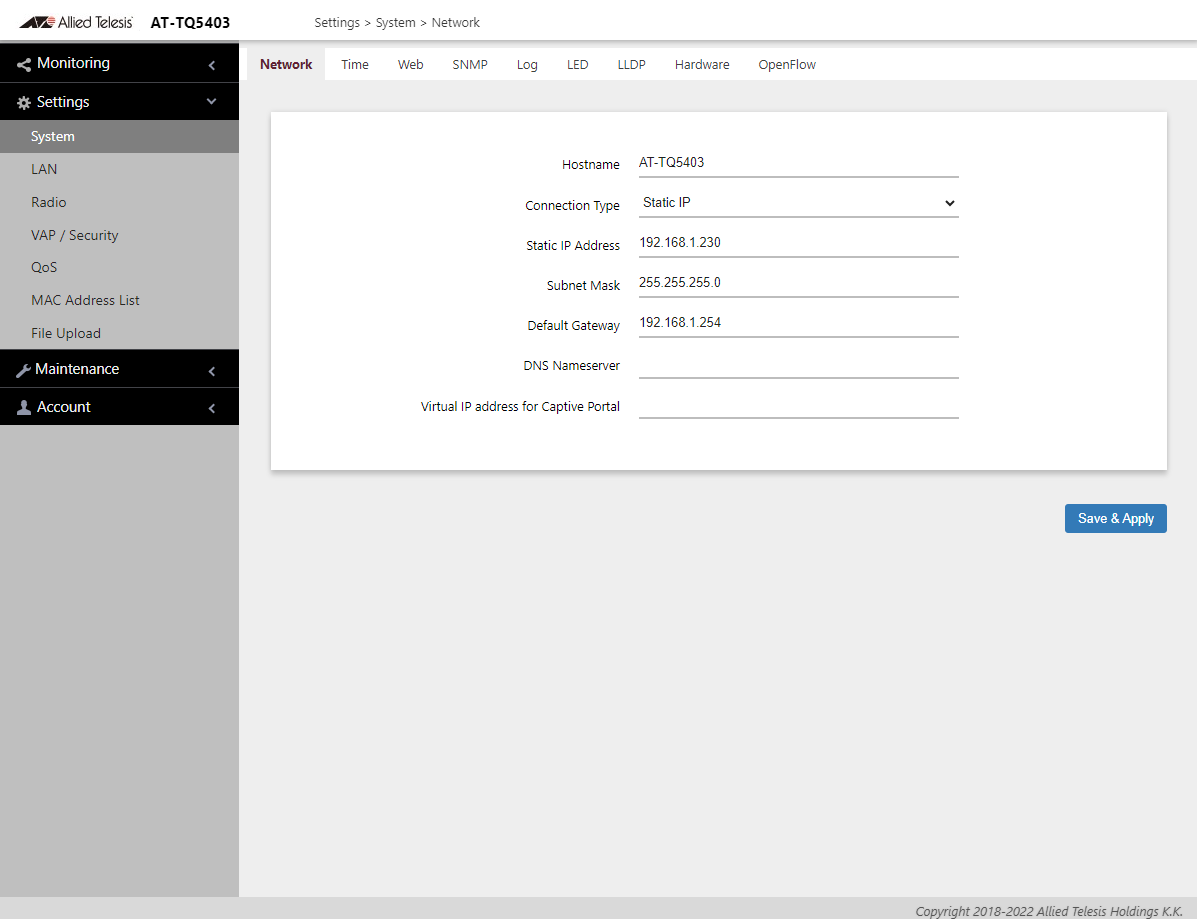
Task: Switch to the OpenFlow tab
Action: coord(787,65)
